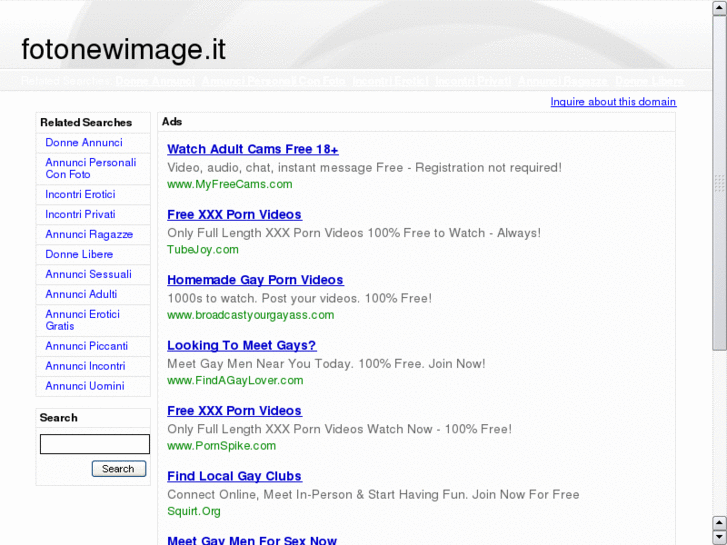Click the www.broadcastyourgayass.com URL

coord(250,315)
